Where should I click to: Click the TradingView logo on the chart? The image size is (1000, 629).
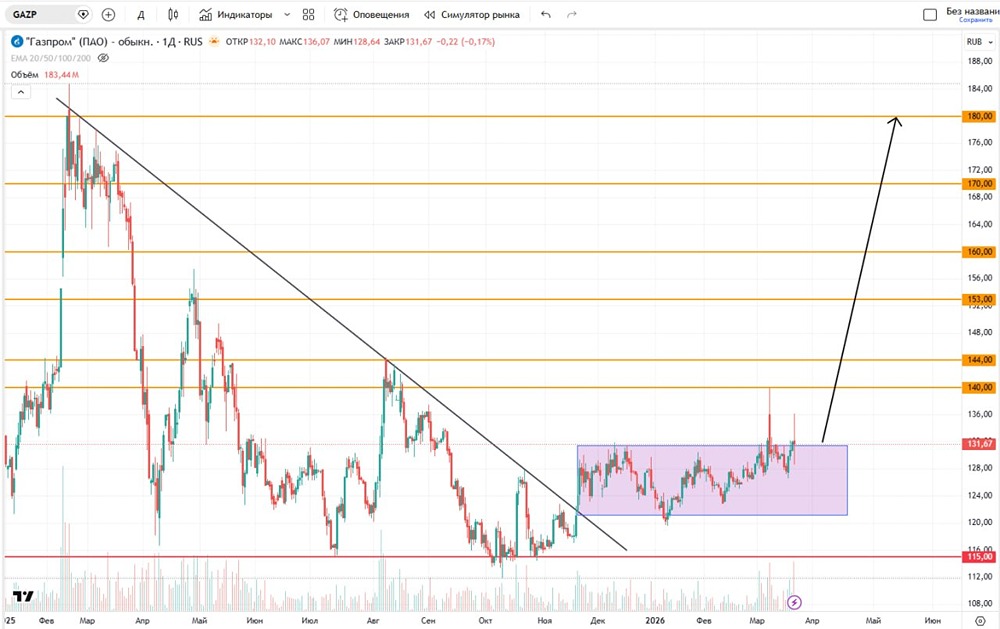tap(24, 596)
